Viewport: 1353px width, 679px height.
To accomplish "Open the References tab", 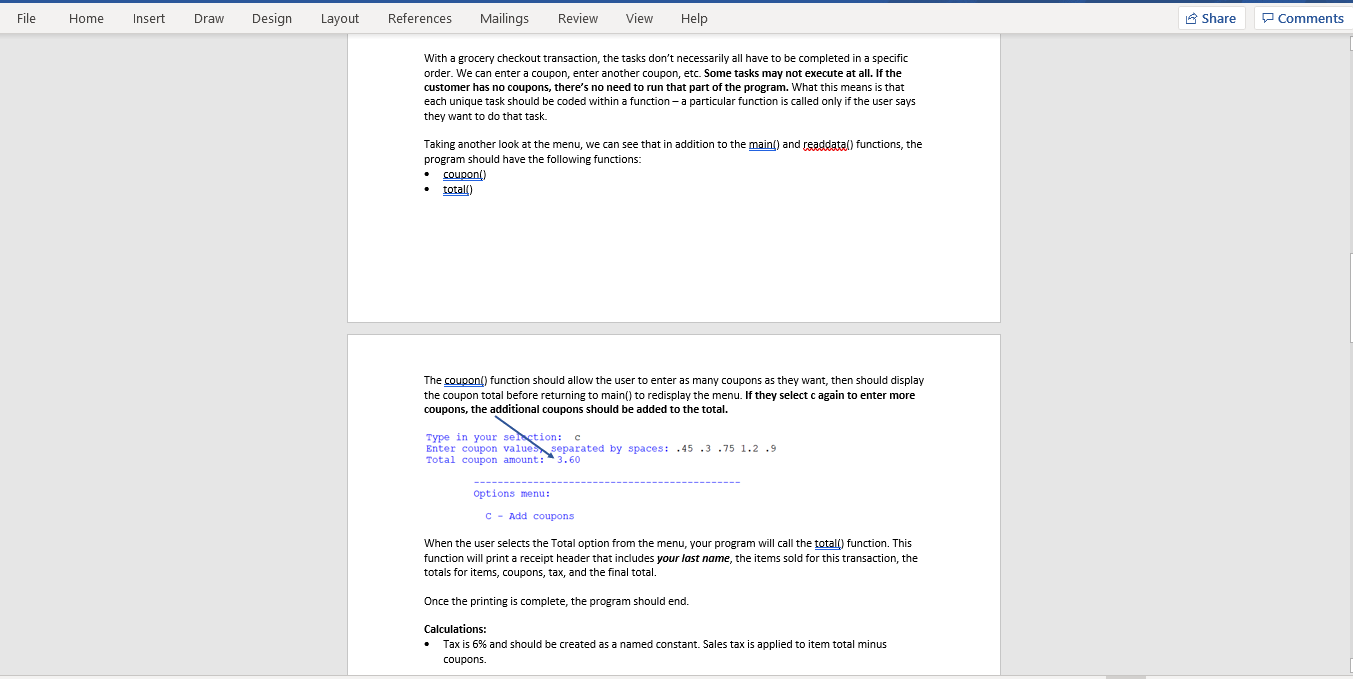I will [x=419, y=18].
